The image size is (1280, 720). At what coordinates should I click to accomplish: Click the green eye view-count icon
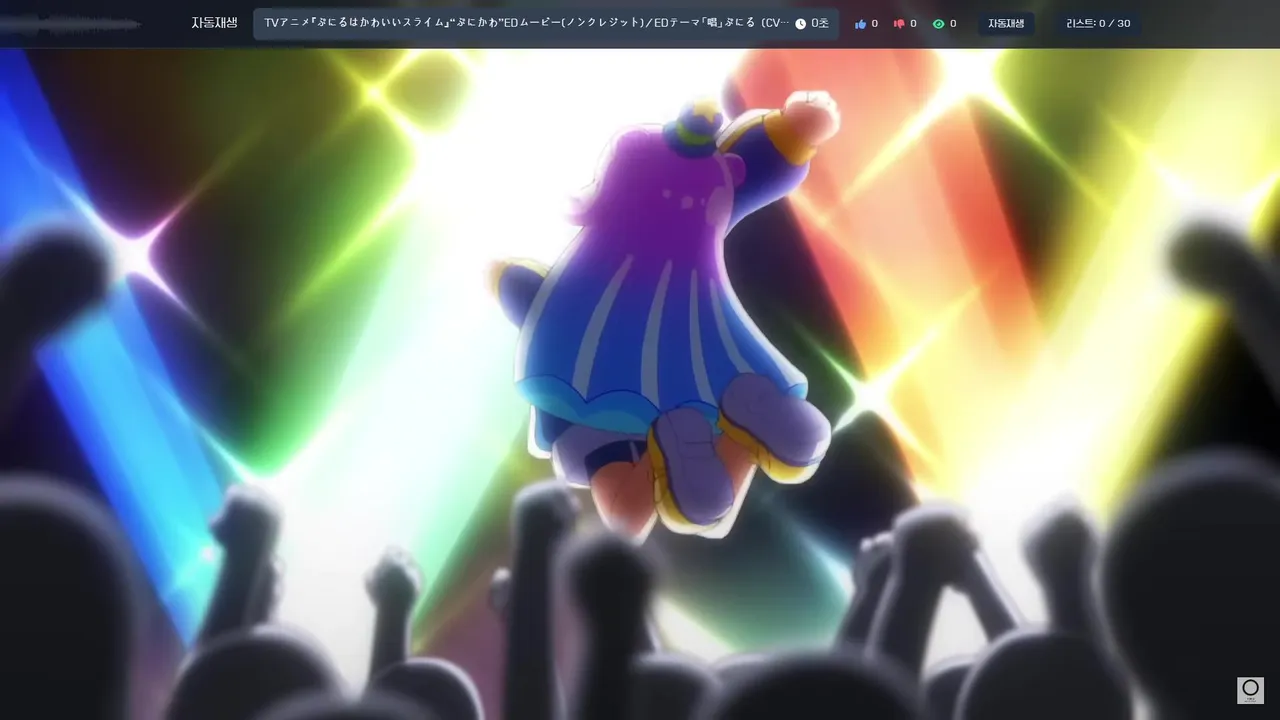[938, 24]
